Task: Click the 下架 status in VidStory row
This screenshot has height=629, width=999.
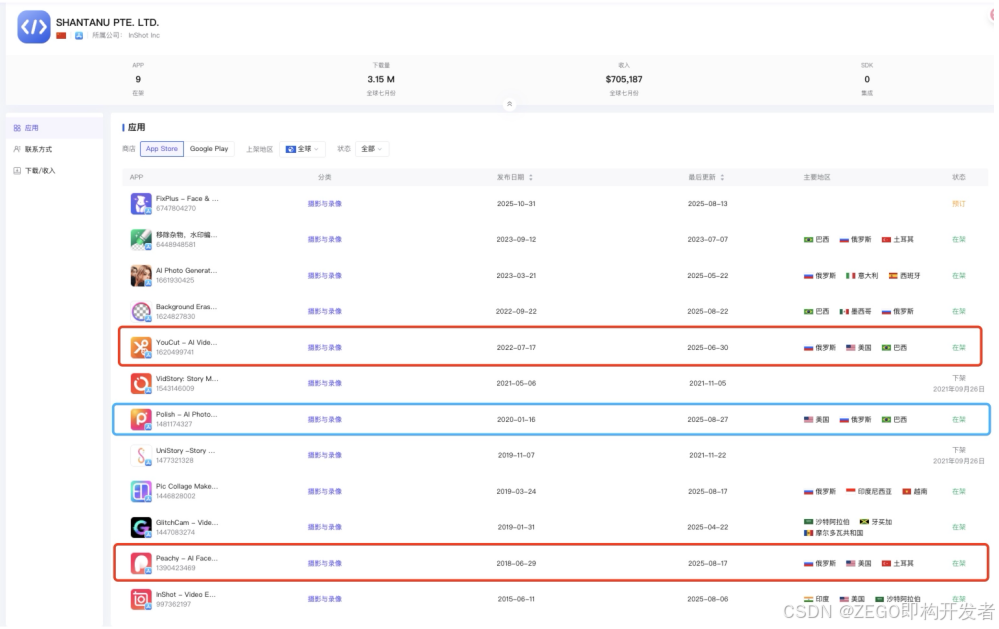Action: 958,378
